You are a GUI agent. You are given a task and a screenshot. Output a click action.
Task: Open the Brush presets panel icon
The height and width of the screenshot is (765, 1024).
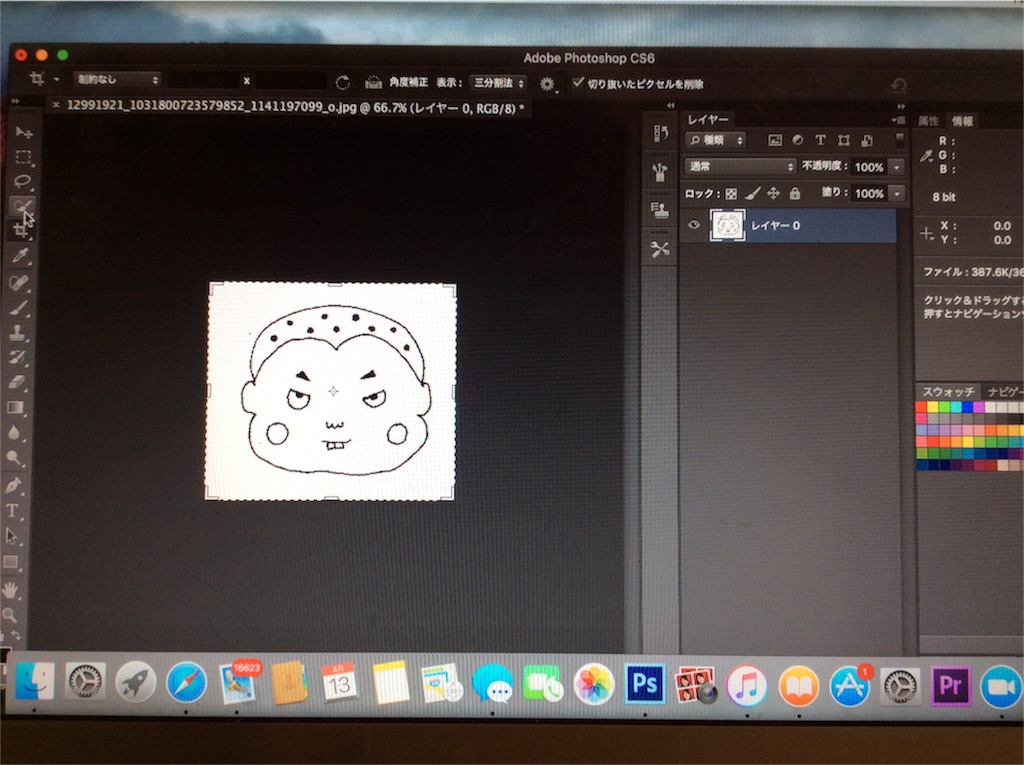point(660,172)
